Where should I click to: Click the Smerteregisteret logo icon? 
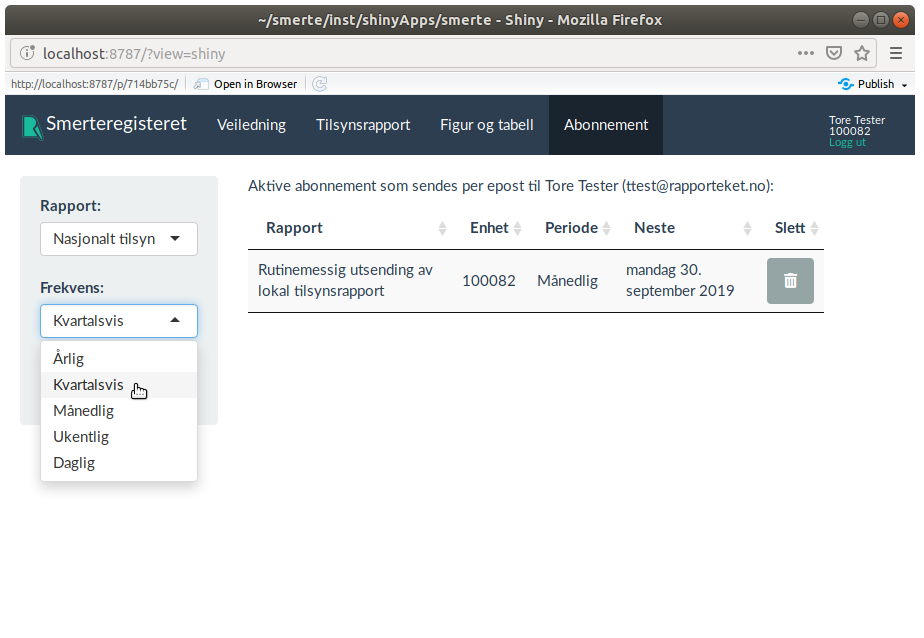(32, 127)
